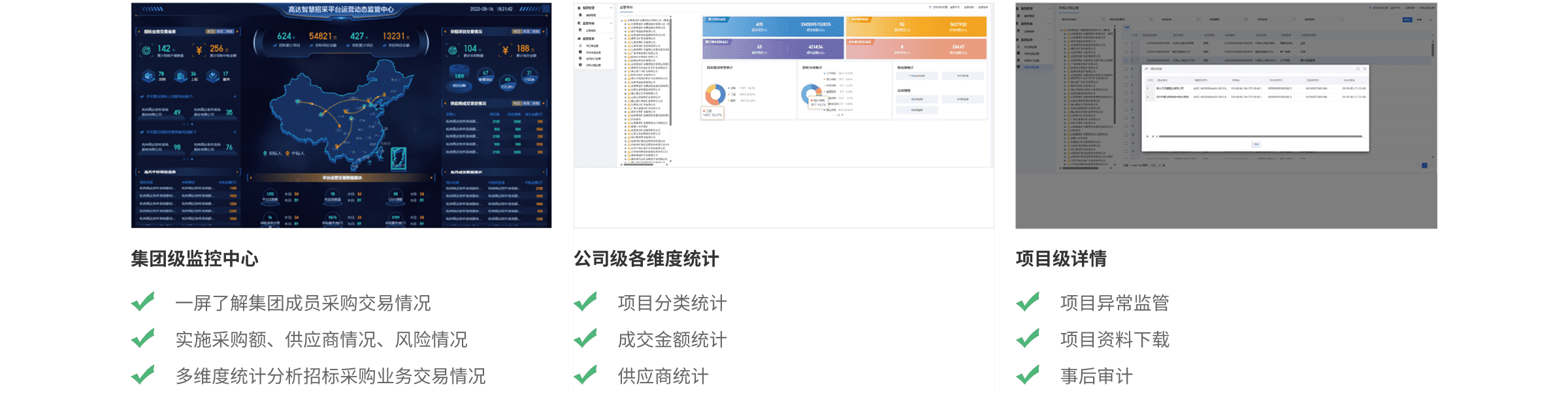Viewport: 1568px width, 393px height.
Task: Click the shield icon beside the 17 figure
Action: (213, 76)
